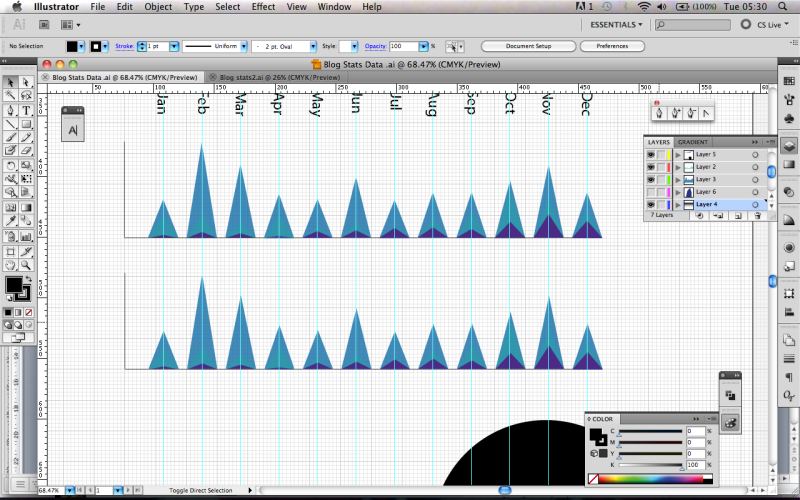Click the Opacity link in control bar
This screenshot has height=500, width=800.
pos(376,46)
